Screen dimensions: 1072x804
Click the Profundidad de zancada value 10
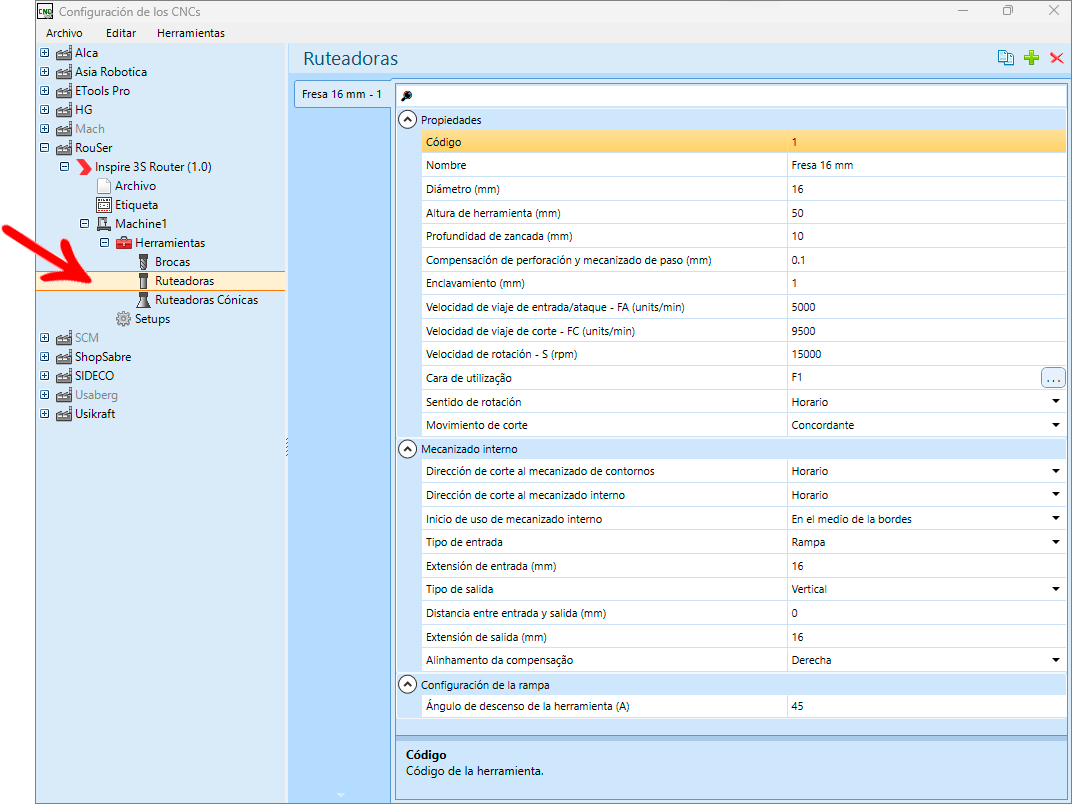pyautogui.click(x=926, y=237)
